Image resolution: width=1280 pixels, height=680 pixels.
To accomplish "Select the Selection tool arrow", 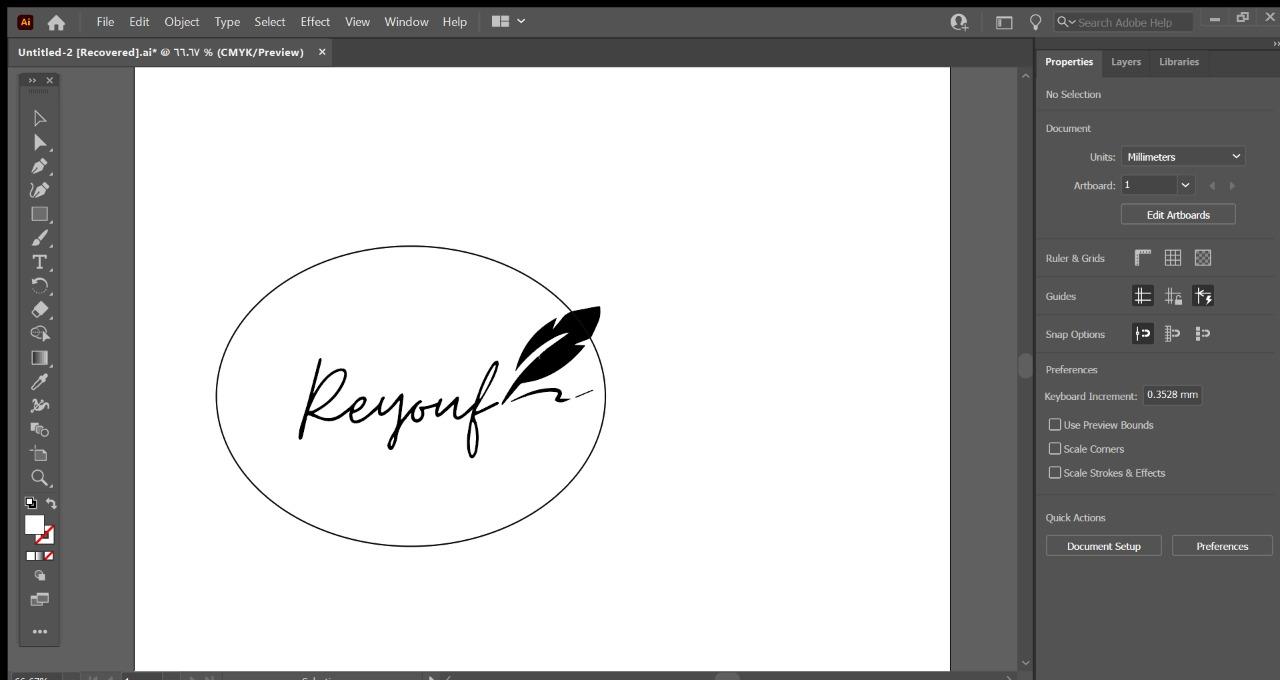I will (40, 118).
